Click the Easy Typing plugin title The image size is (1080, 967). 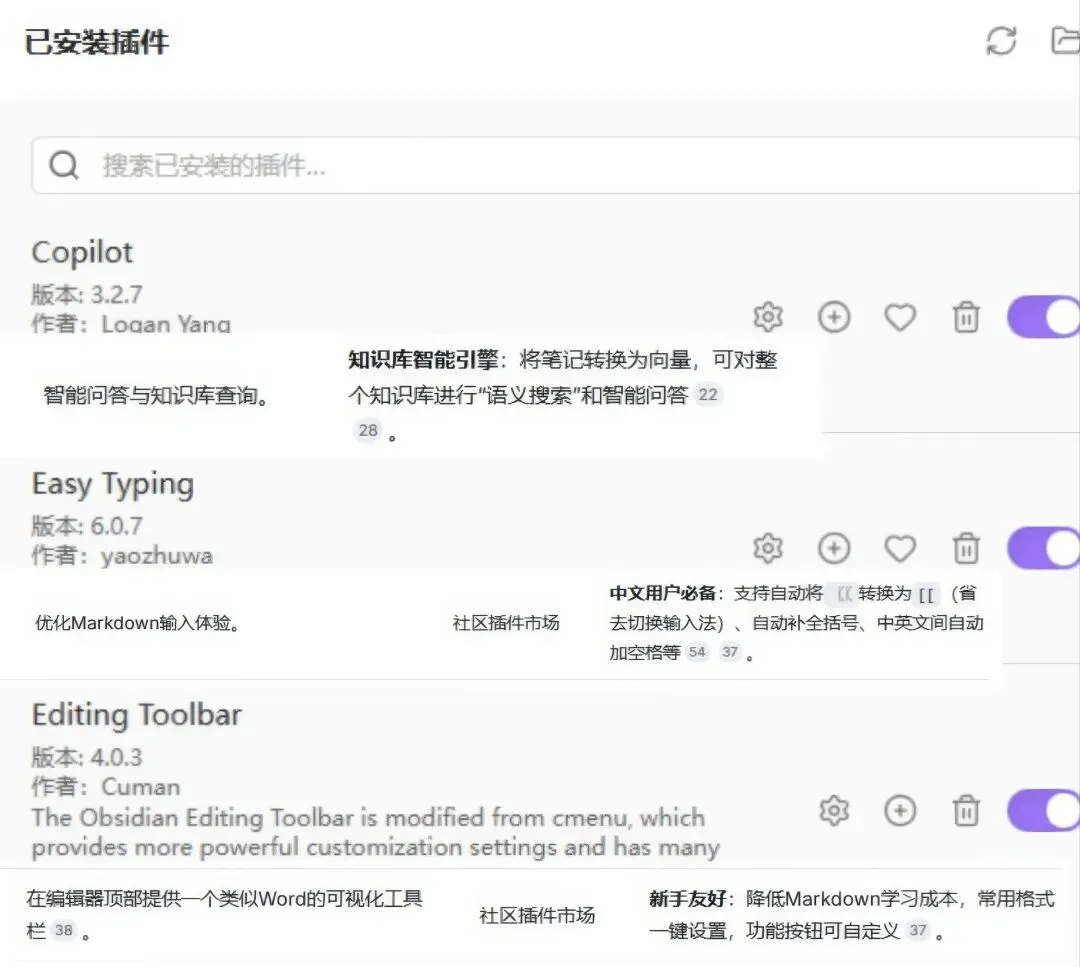pos(112,485)
